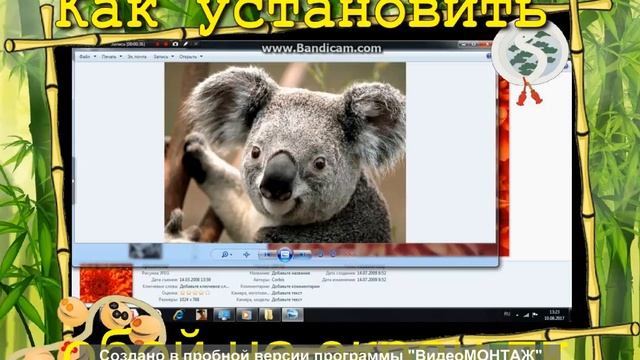Click the Corbis author value
Viewport: 640px width, 360px height.
[278, 280]
